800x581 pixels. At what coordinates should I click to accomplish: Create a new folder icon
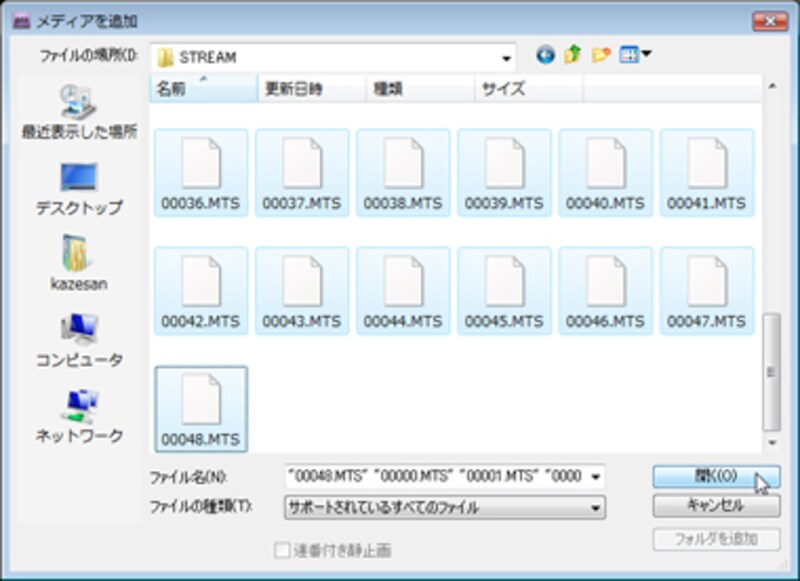tap(601, 55)
